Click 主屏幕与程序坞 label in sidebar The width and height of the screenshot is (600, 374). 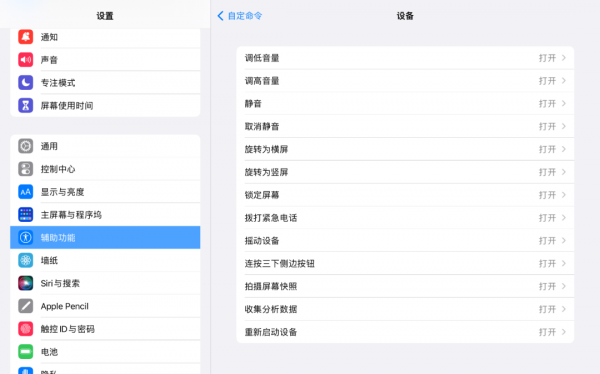pos(72,215)
